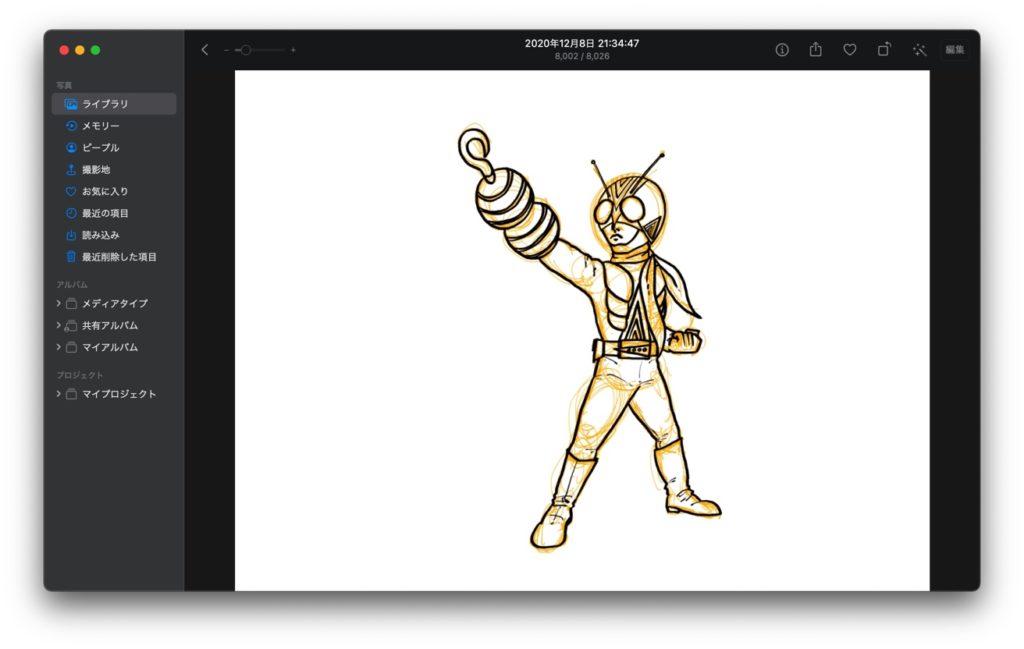Click the 最近の項目 clock icon
This screenshot has height=649, width=1024.
coord(71,213)
